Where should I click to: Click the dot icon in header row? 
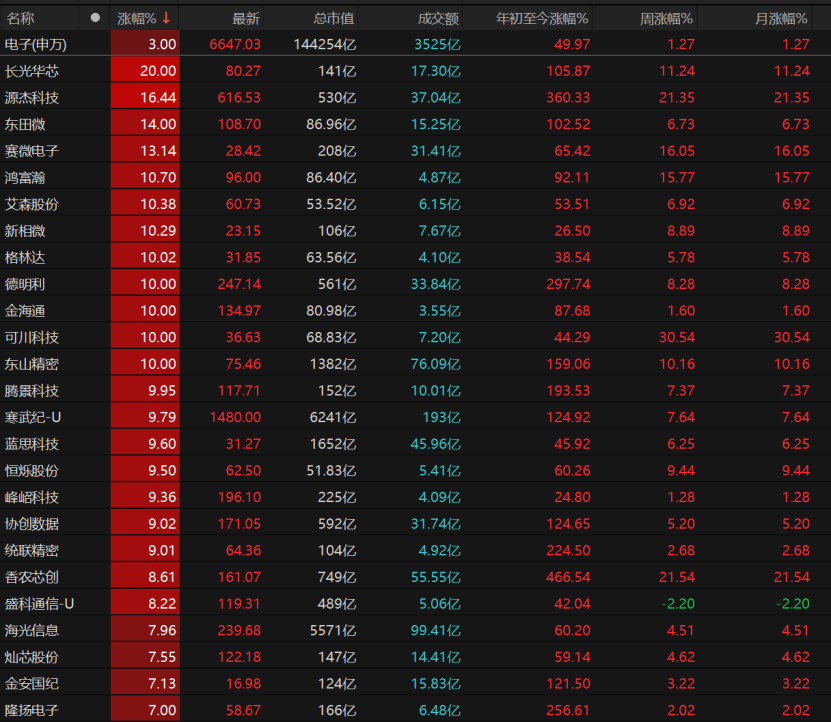(95, 18)
